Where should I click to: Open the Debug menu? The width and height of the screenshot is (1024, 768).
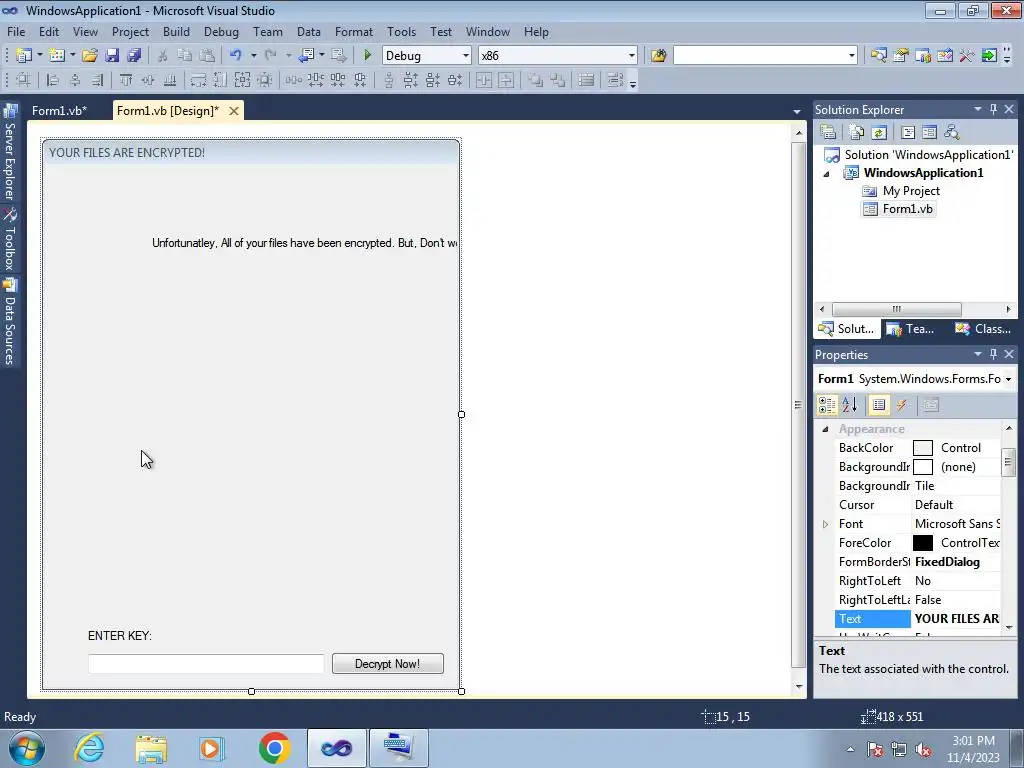(221, 31)
